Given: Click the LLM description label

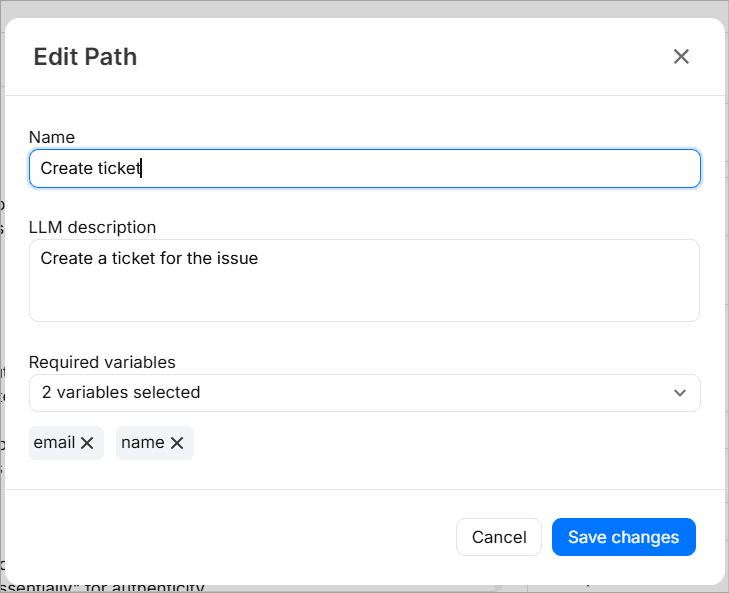Looking at the screenshot, I should (x=93, y=227).
